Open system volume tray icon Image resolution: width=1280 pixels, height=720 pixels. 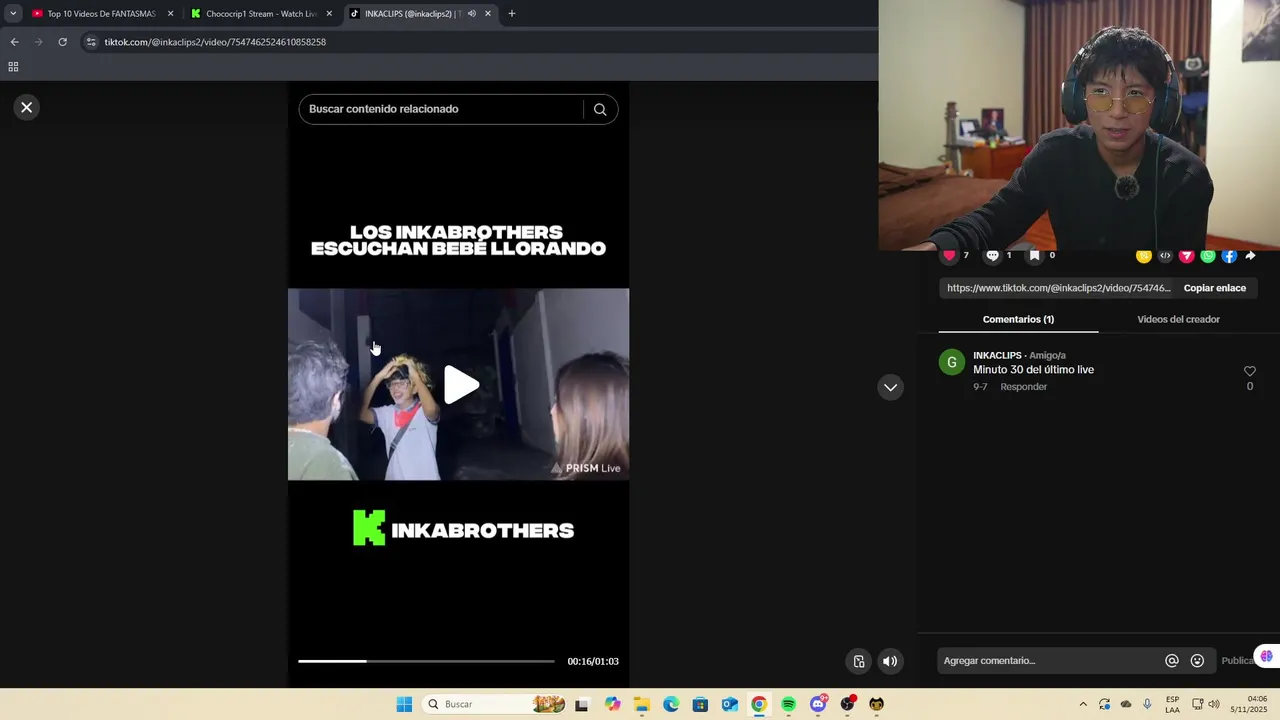point(1214,704)
